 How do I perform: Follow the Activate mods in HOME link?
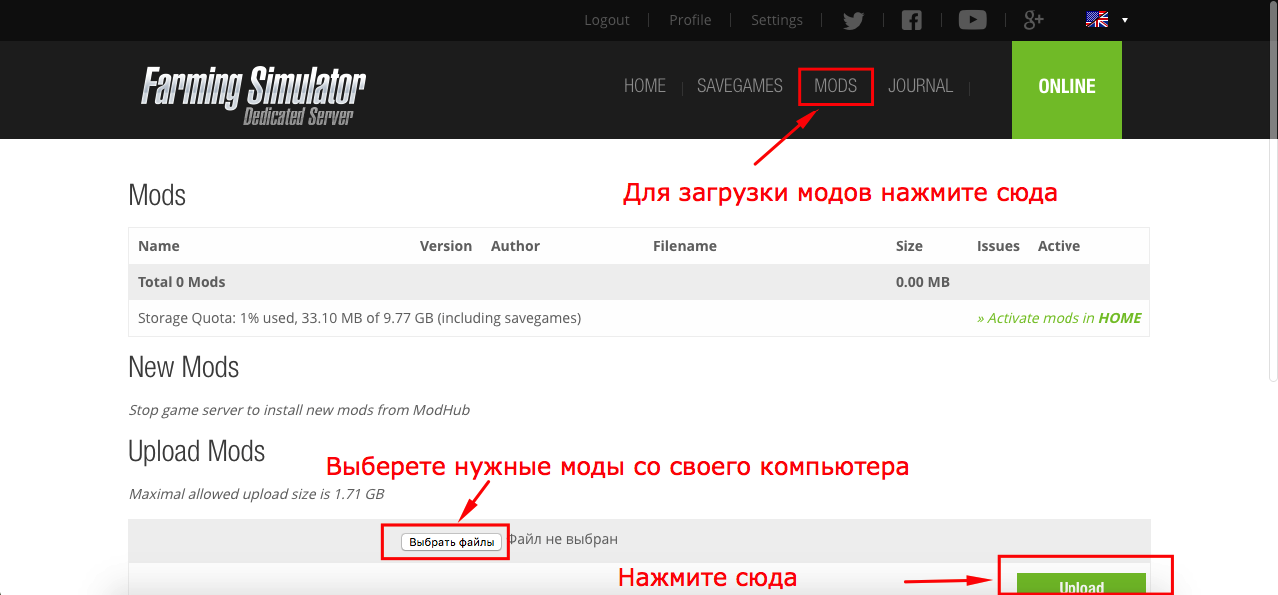1059,318
